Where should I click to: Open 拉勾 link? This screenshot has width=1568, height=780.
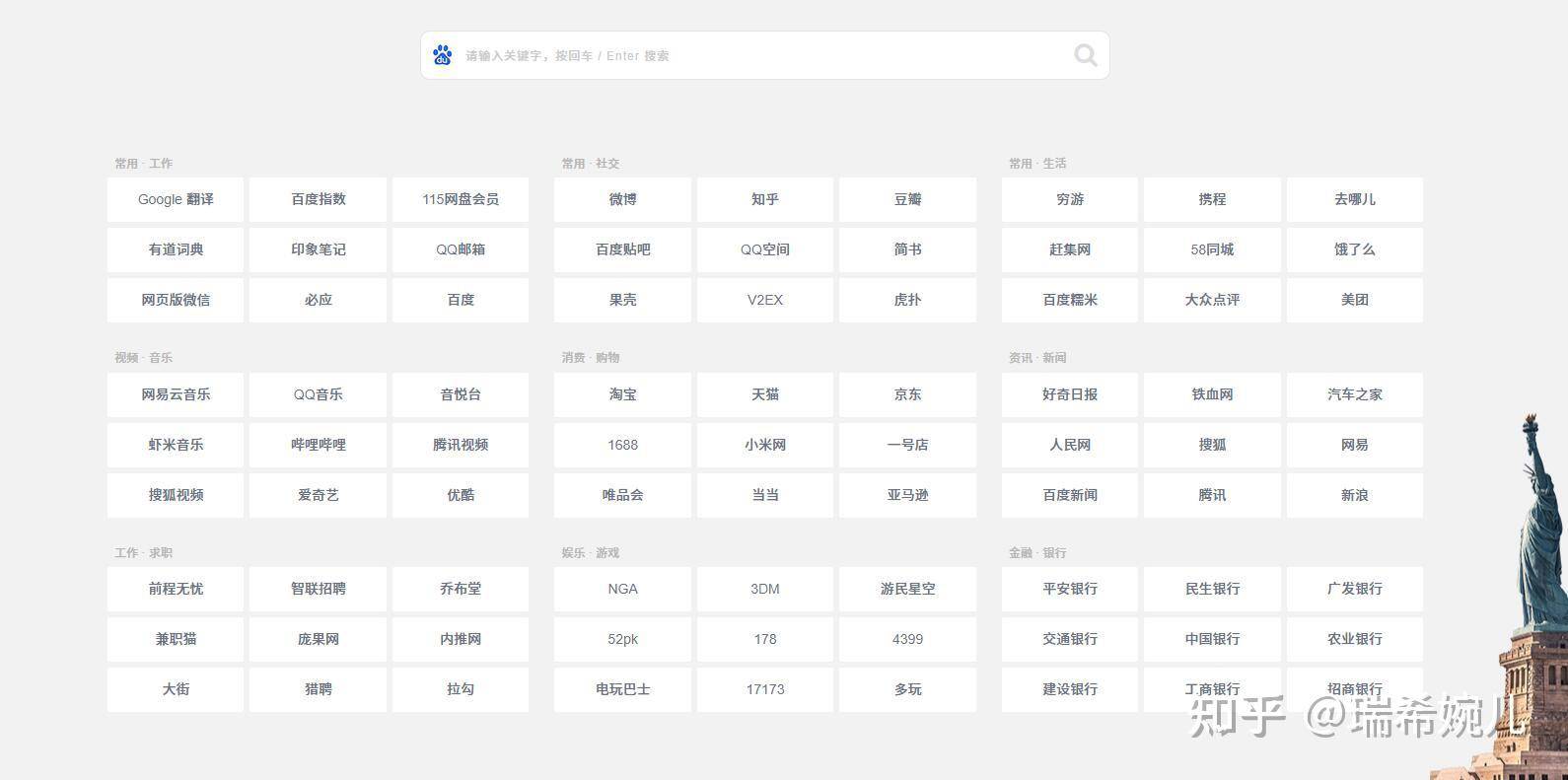coord(461,689)
